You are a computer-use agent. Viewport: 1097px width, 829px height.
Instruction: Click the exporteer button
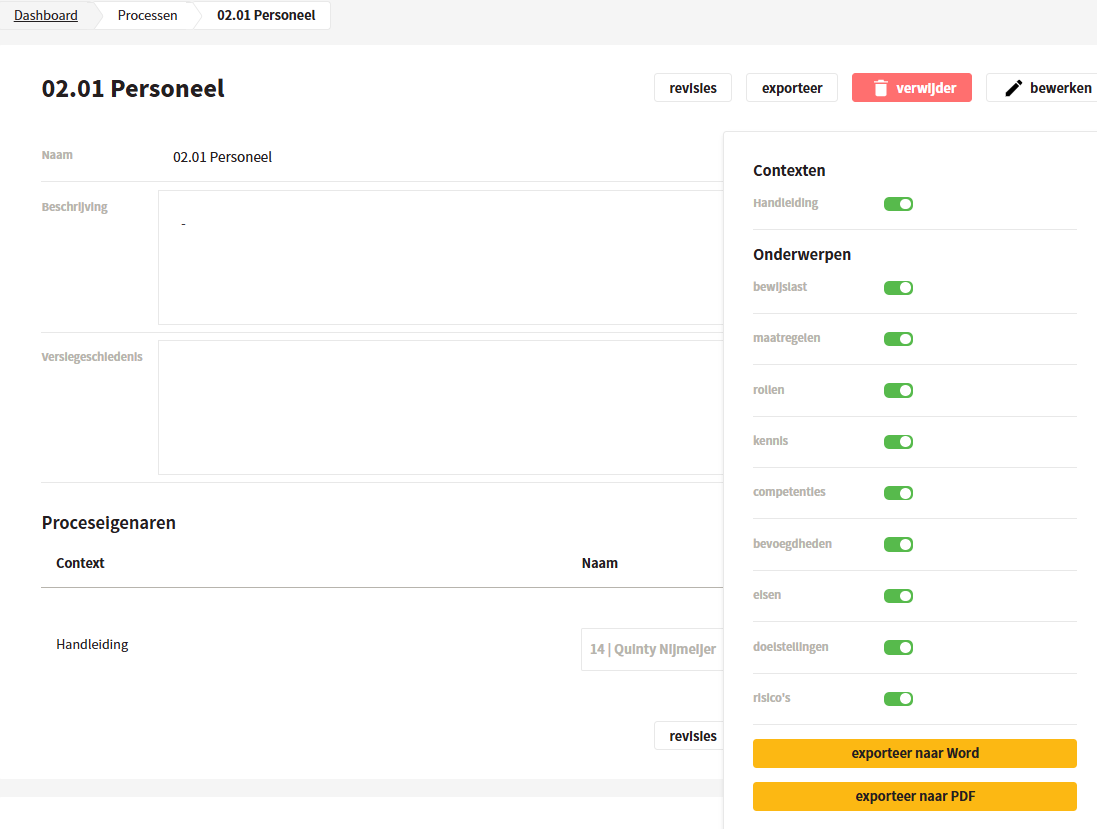pos(792,88)
